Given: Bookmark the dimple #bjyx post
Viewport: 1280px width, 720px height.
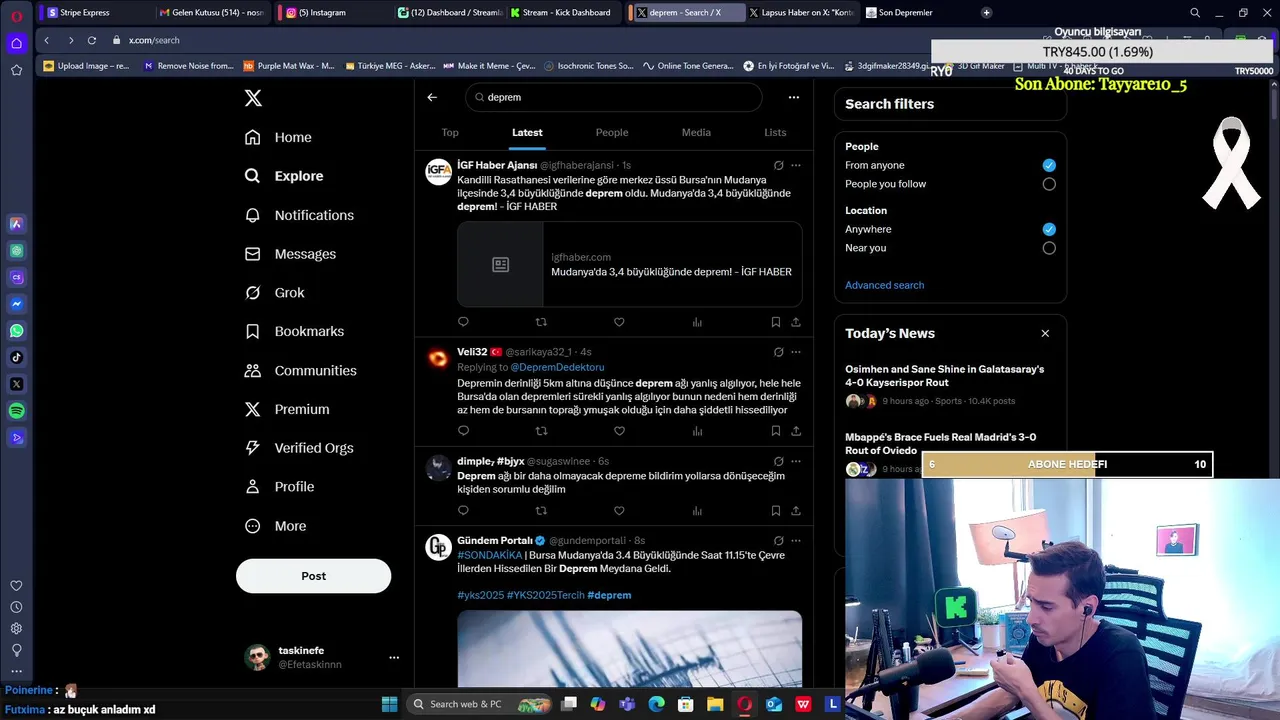Looking at the screenshot, I should (775, 511).
